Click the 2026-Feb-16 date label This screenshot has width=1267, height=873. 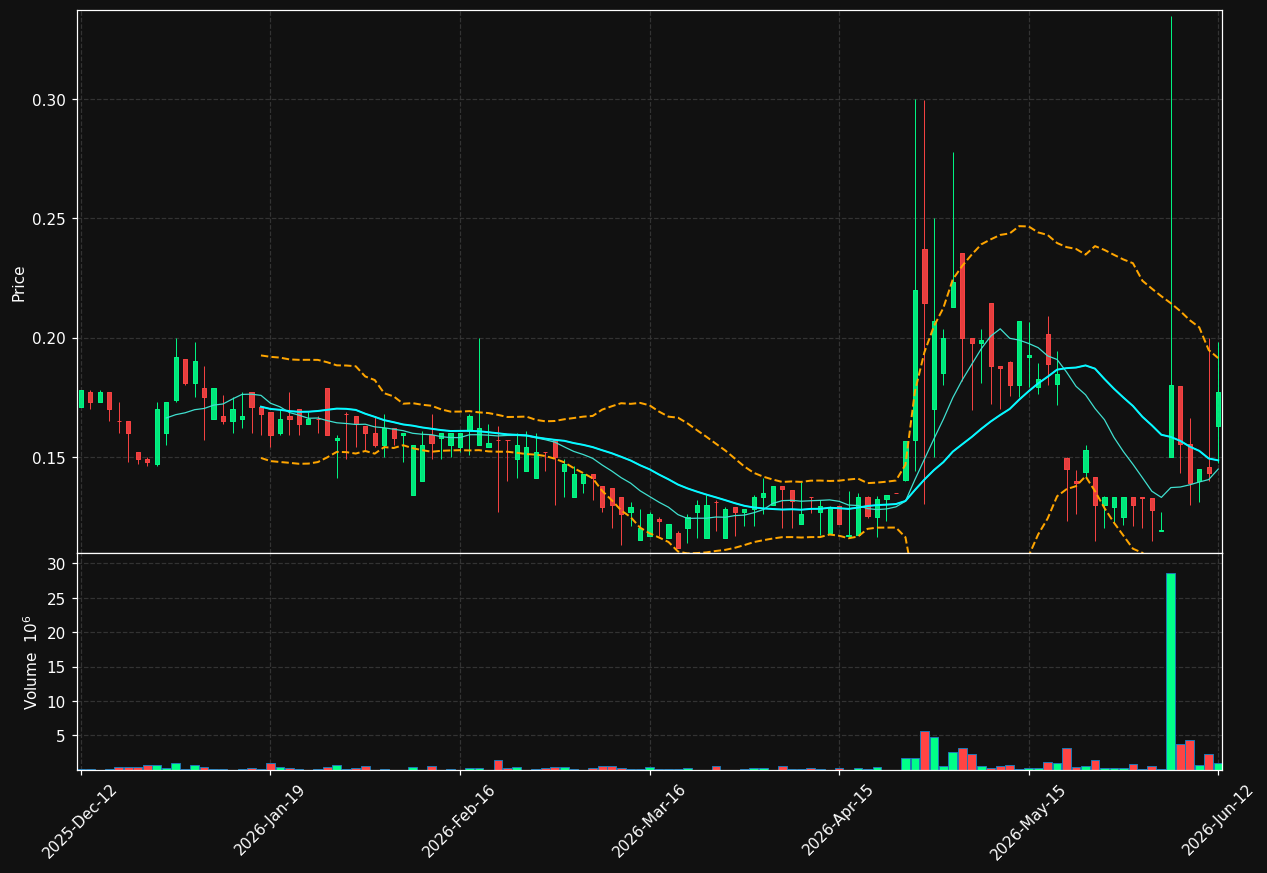click(458, 821)
